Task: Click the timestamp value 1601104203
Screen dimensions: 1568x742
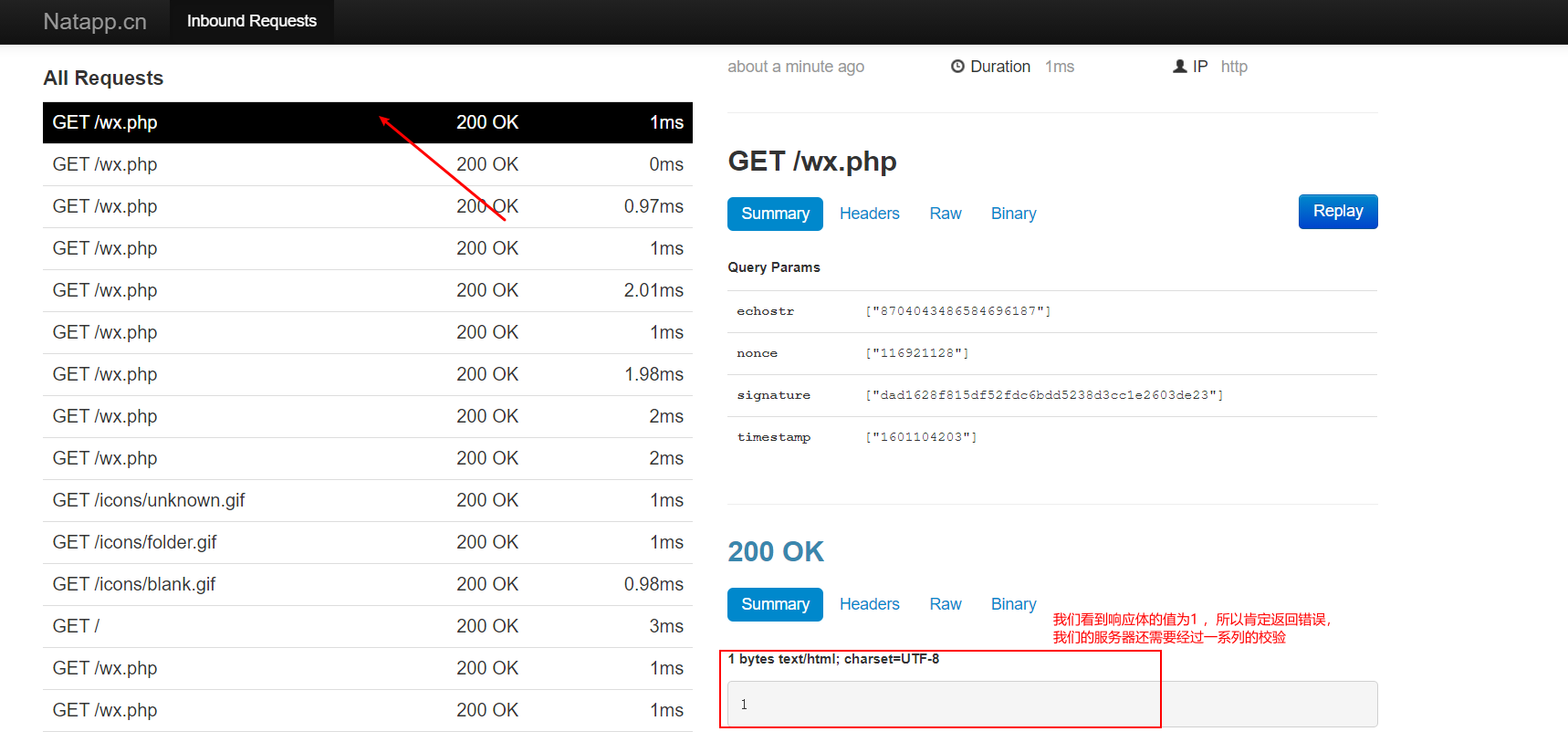Action: pyautogui.click(x=921, y=437)
